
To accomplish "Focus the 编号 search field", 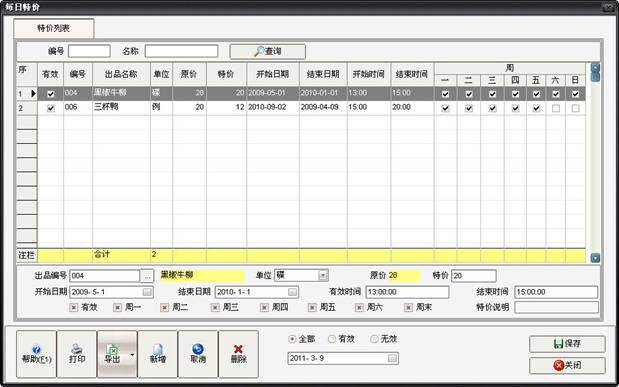I will (x=89, y=51).
